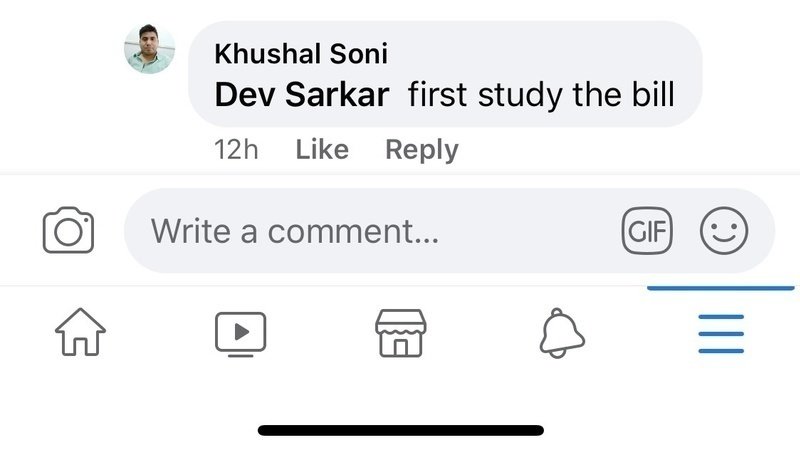
Task: Go to the Home feed tab
Action: coord(80,332)
